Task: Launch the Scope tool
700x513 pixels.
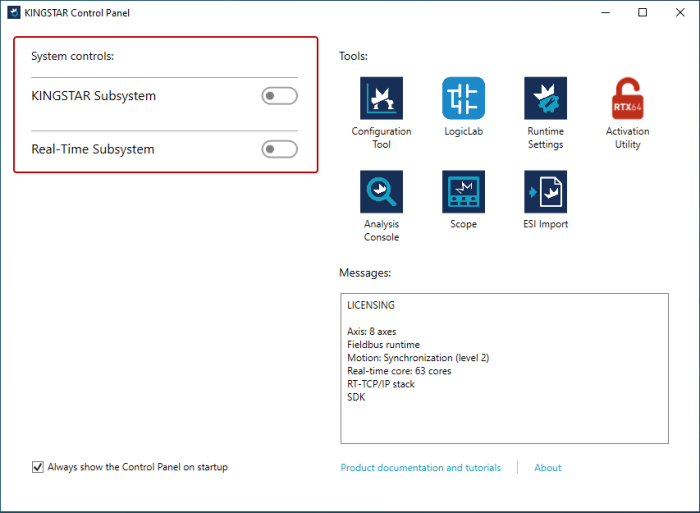Action: [463, 192]
